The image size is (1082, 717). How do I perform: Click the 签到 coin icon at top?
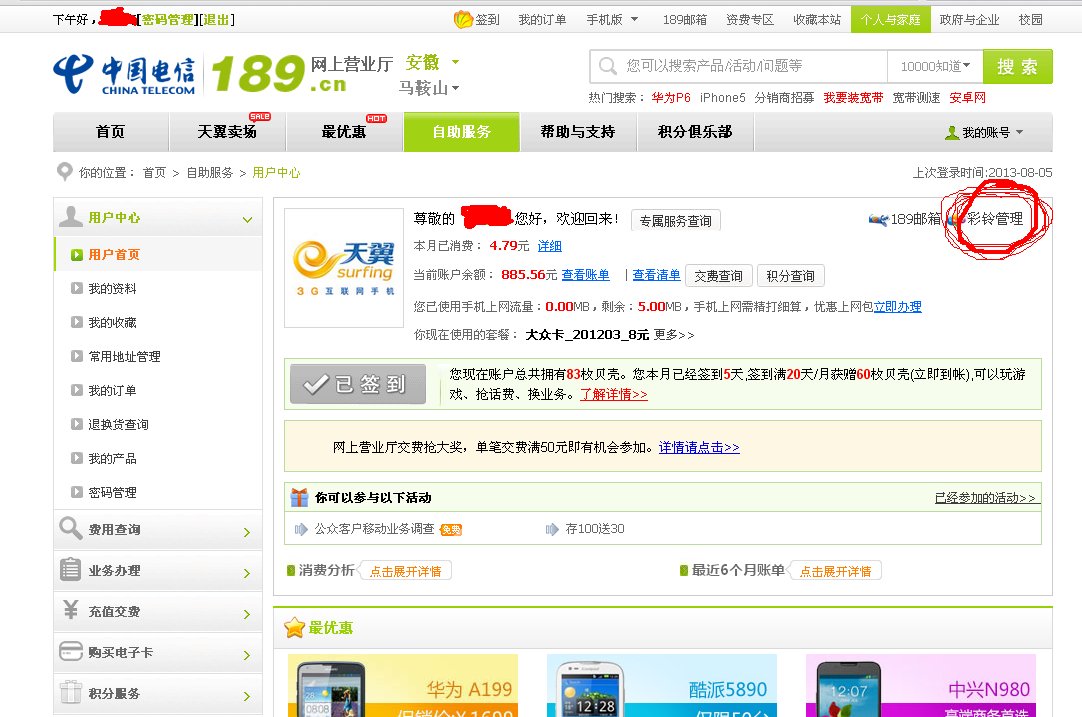(461, 18)
